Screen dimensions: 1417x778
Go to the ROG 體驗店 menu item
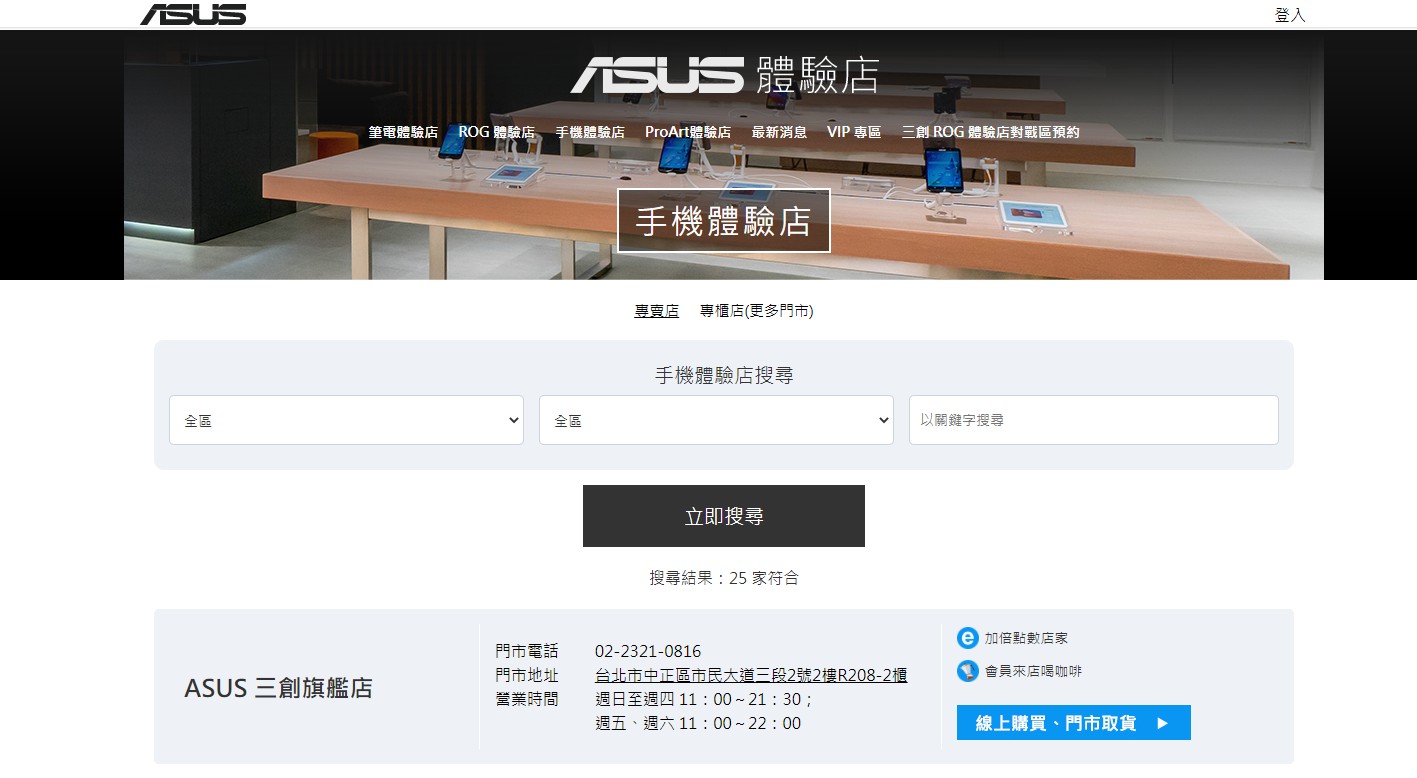point(496,132)
